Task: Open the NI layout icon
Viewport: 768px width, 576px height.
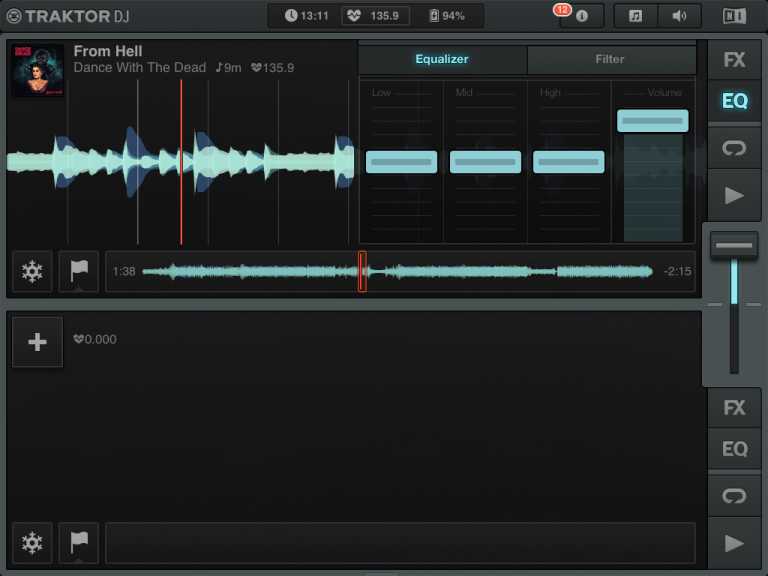Action: tap(735, 16)
